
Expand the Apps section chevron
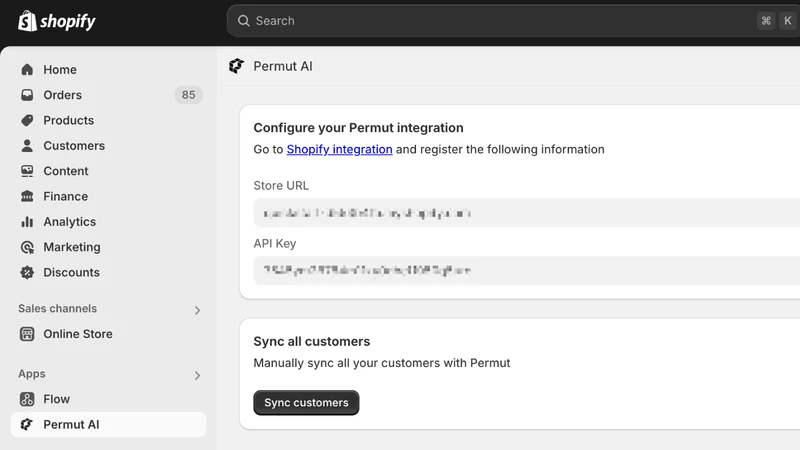pyautogui.click(x=197, y=376)
